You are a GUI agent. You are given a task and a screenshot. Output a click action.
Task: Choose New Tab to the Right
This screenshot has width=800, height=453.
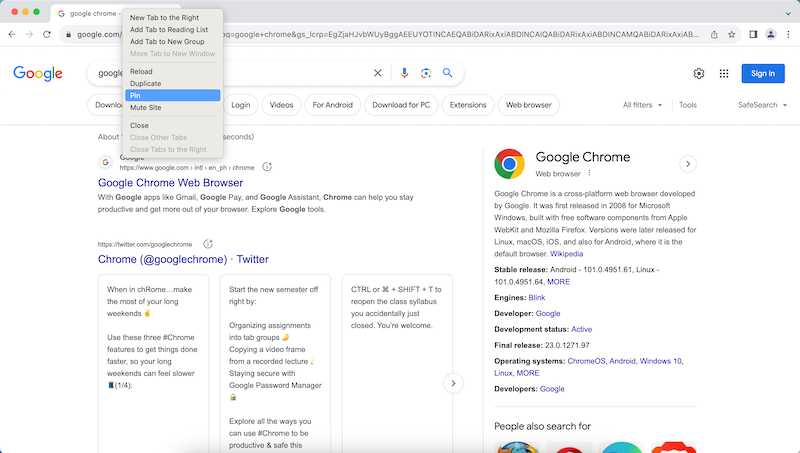[172, 17]
